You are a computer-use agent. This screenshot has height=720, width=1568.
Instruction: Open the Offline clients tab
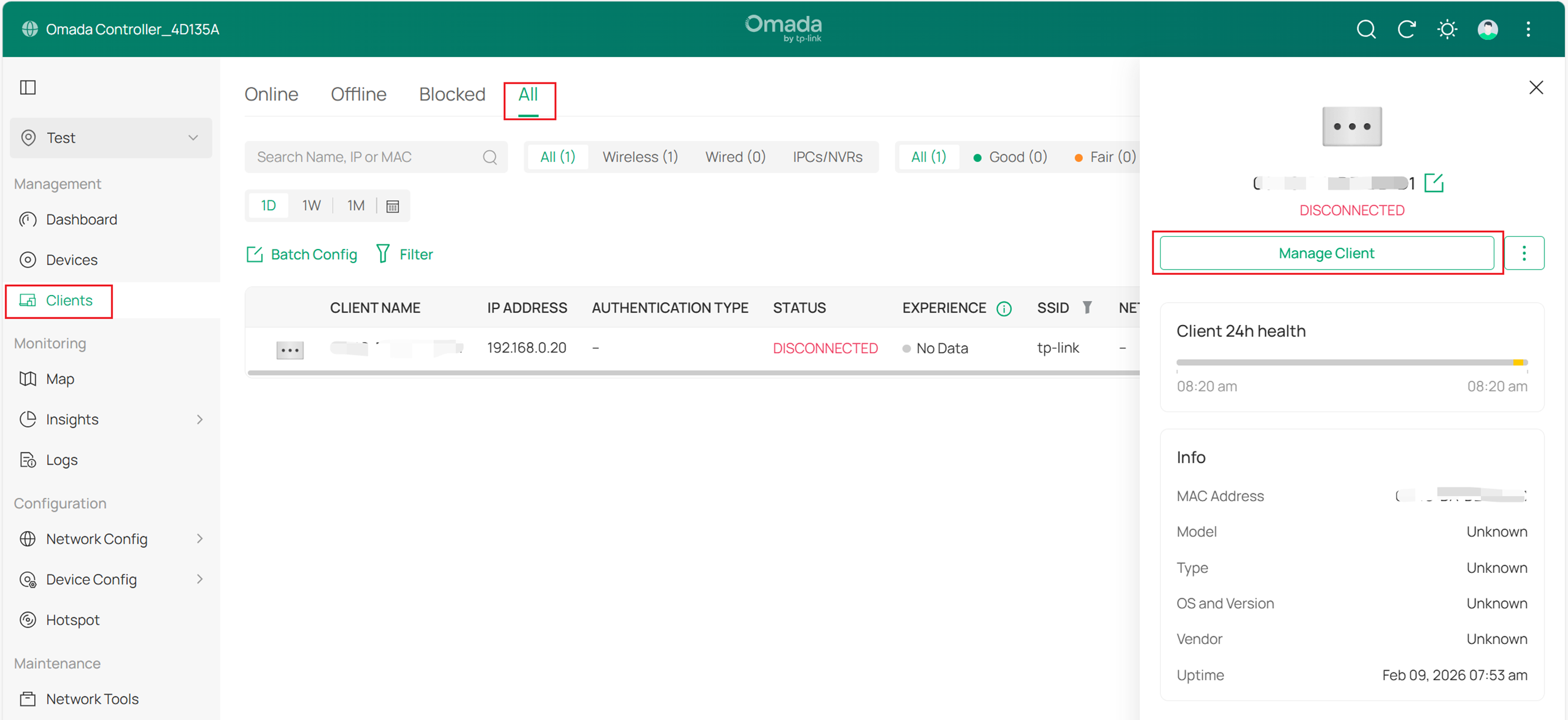(x=359, y=94)
